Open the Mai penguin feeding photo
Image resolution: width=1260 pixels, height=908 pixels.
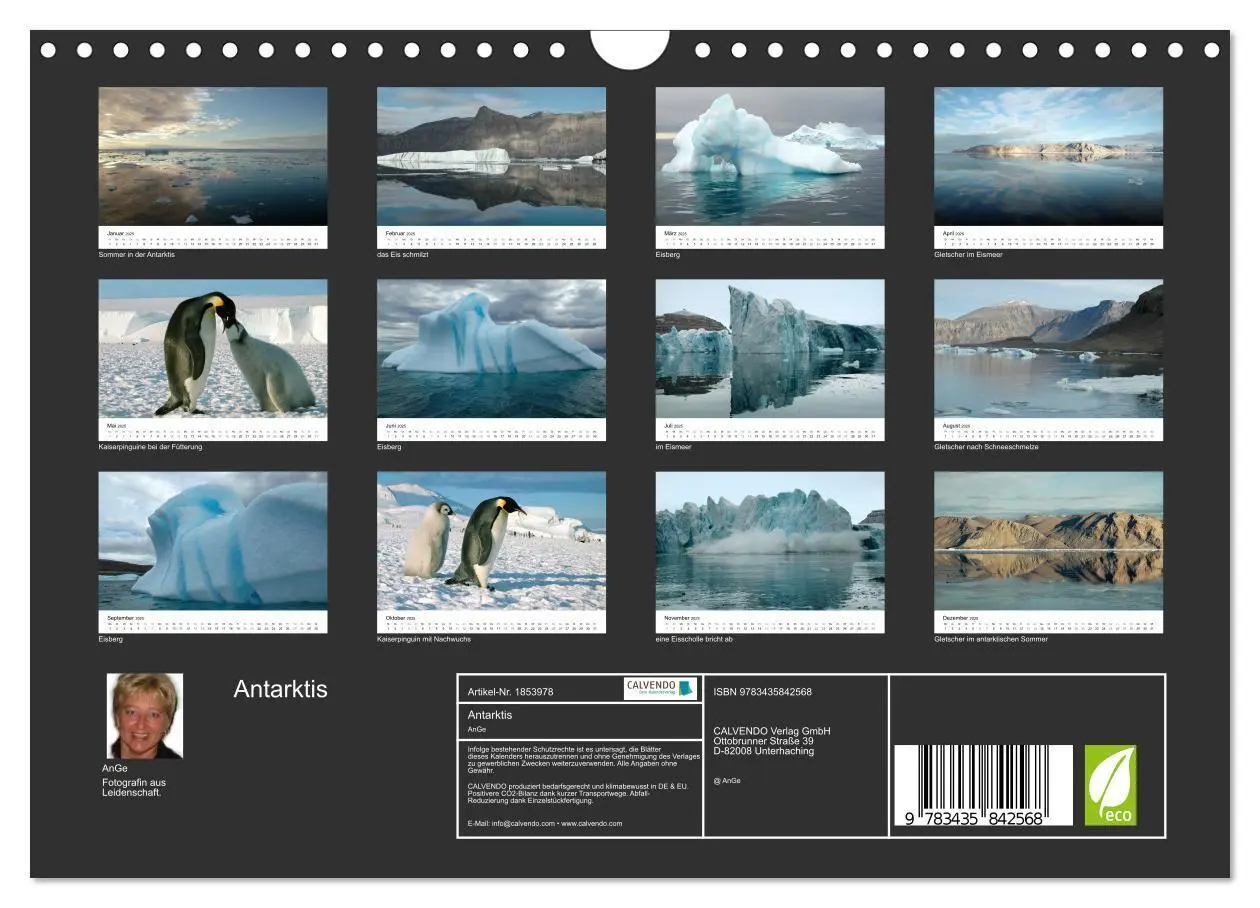[x=213, y=348]
